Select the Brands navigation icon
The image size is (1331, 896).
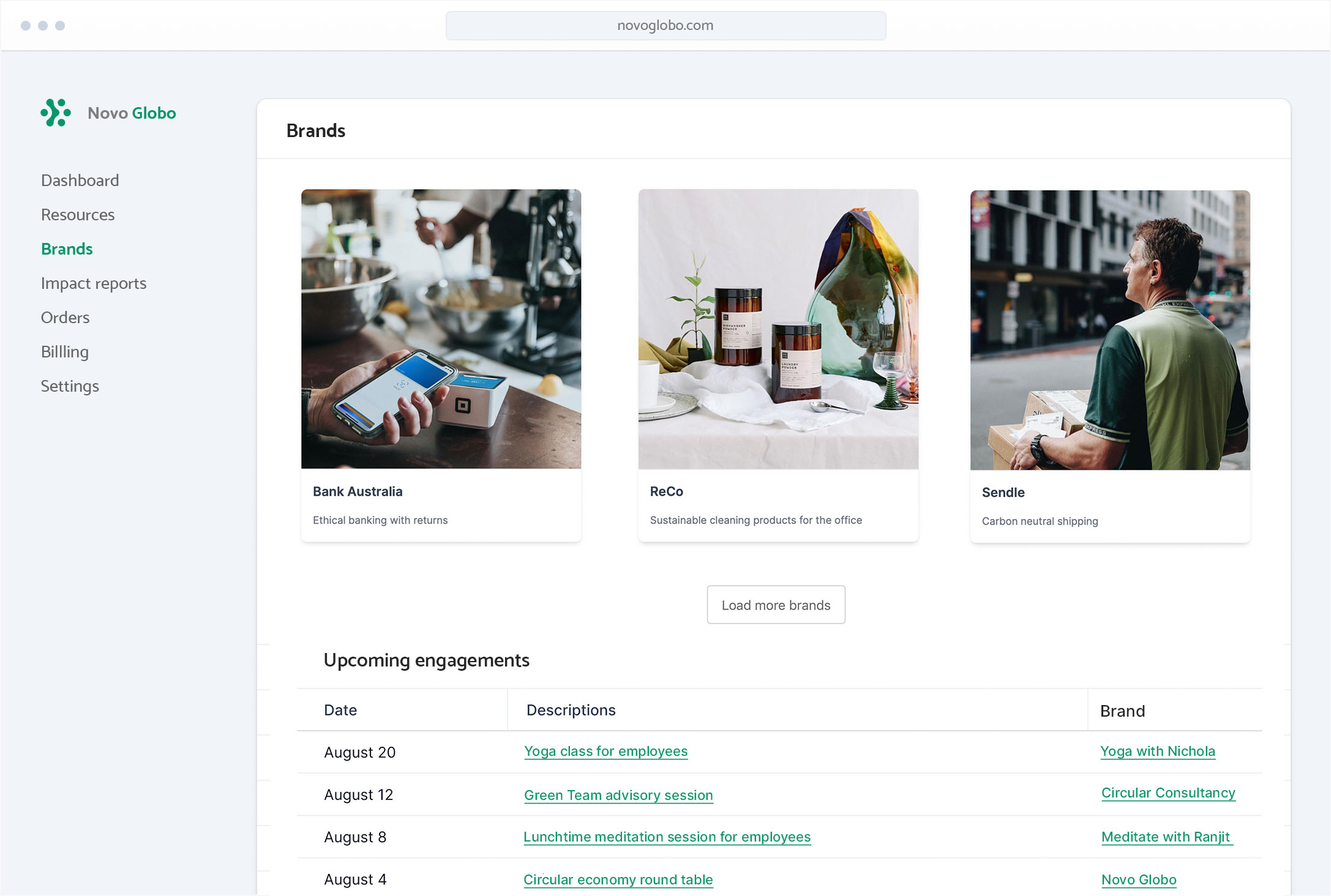coord(65,248)
